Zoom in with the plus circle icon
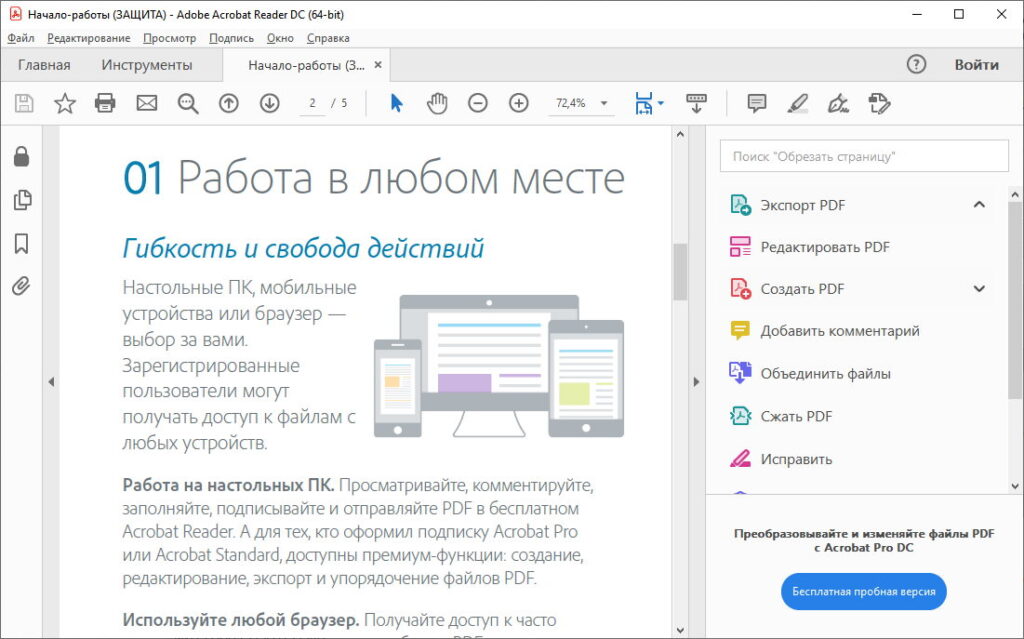 519,103
